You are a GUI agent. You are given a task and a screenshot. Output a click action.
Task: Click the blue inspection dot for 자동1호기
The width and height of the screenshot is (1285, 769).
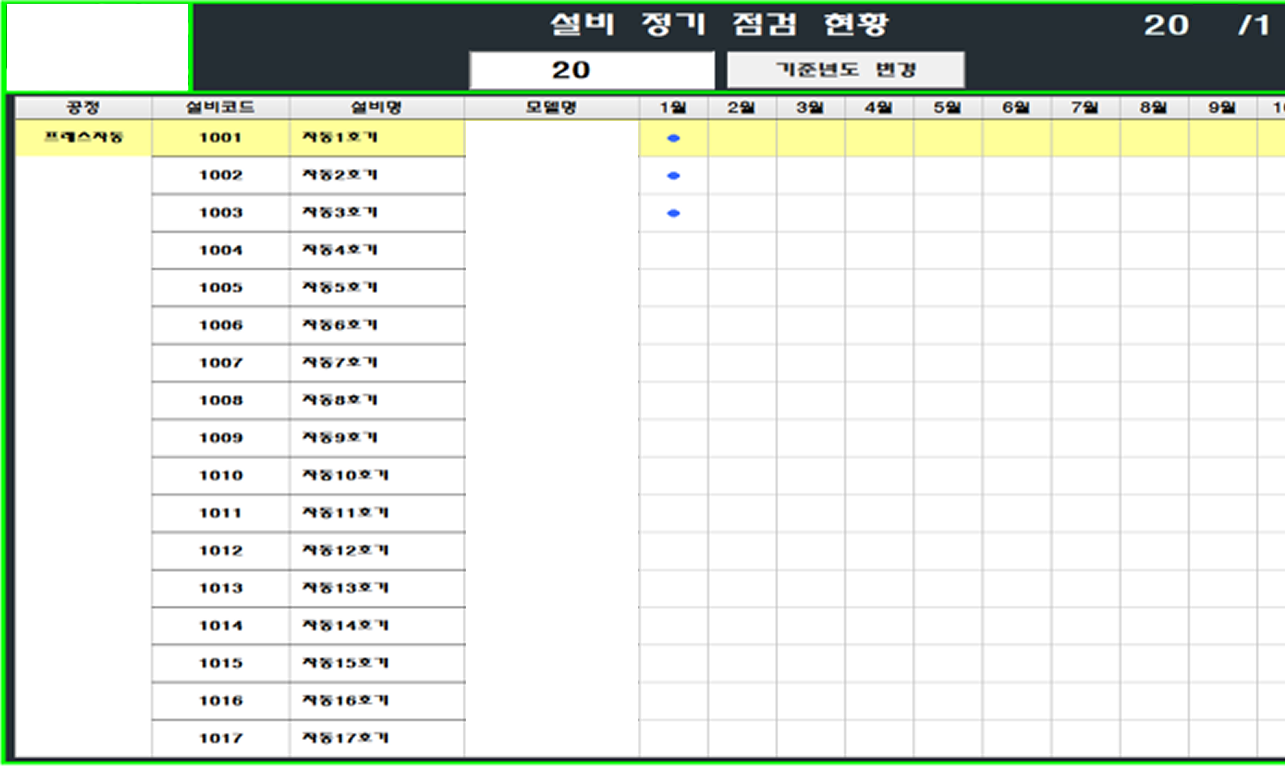672,137
